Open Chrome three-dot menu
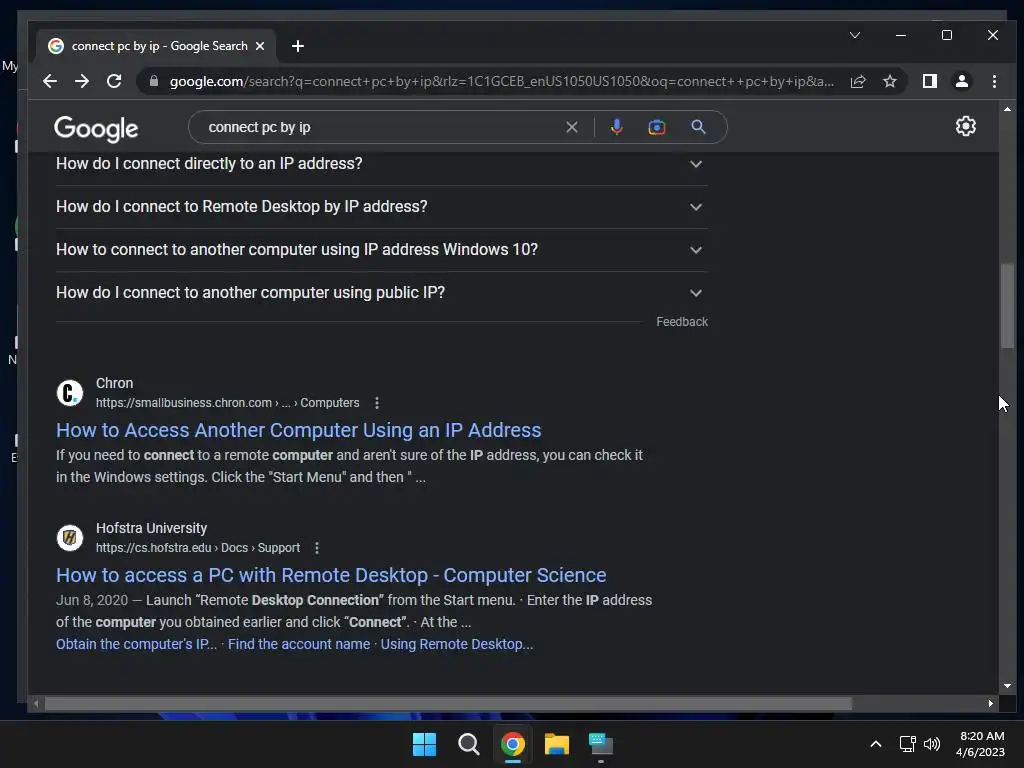The image size is (1024, 768). (x=995, y=81)
